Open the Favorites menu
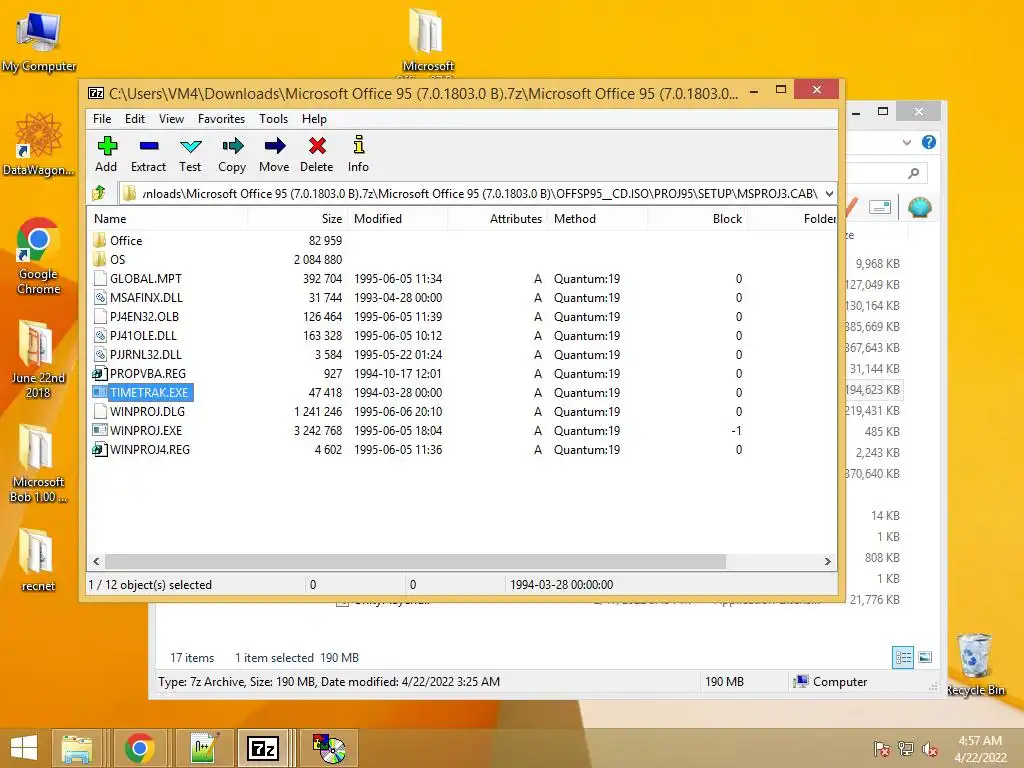1024x768 pixels. [221, 119]
